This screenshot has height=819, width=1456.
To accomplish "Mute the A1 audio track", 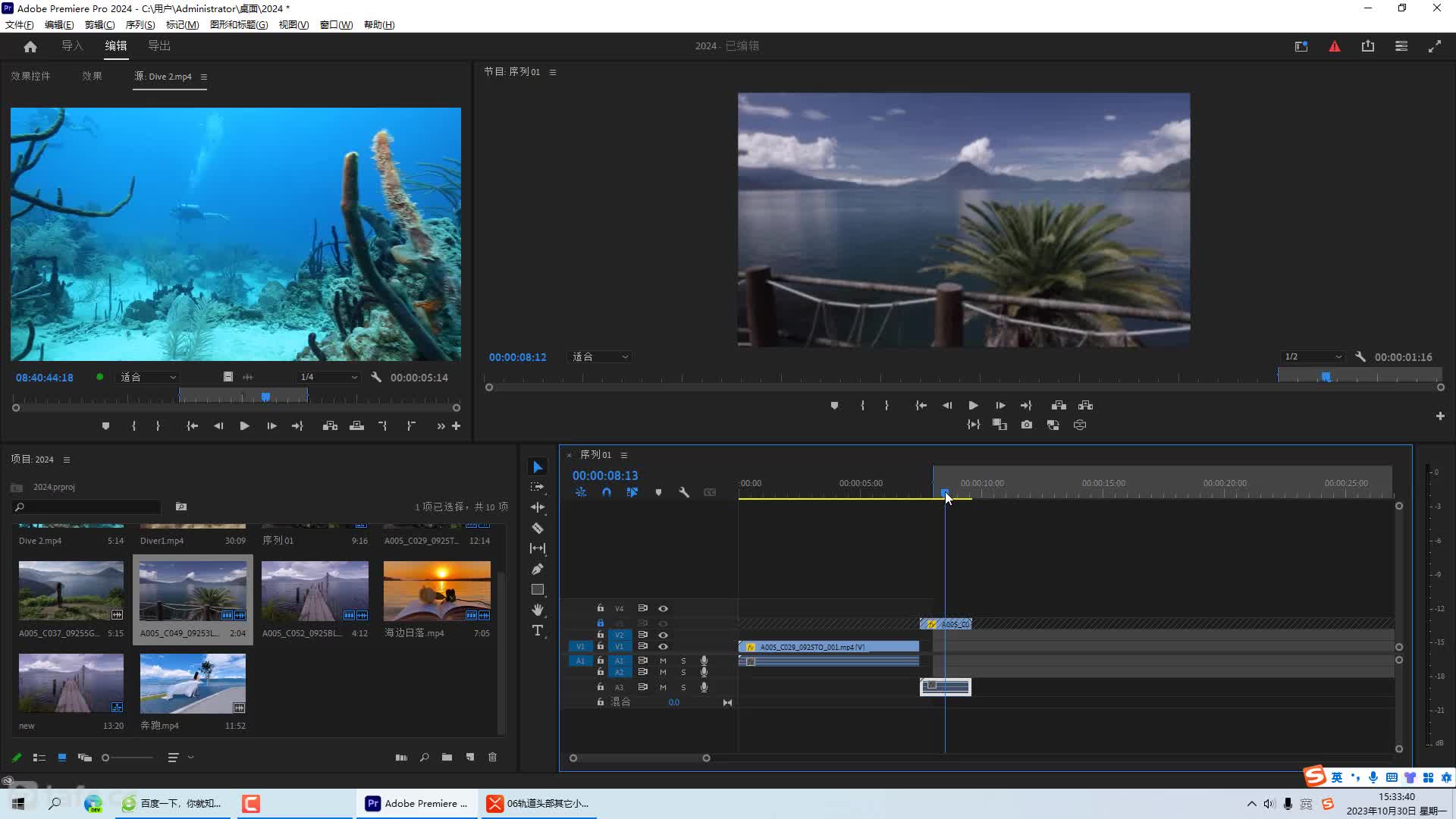I will tap(663, 661).
